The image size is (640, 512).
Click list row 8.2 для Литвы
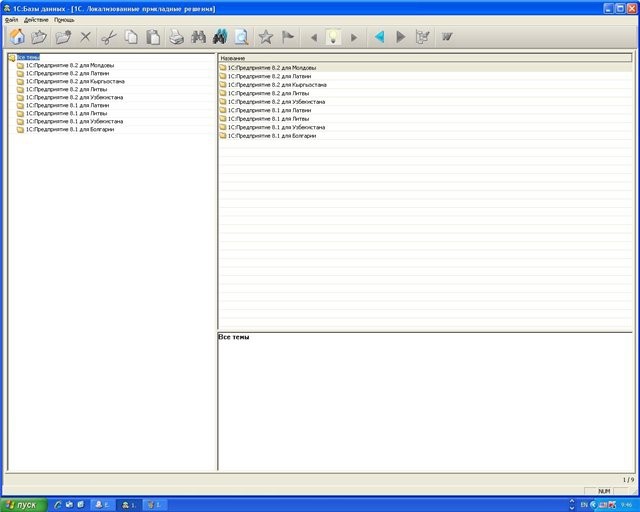[425, 93]
